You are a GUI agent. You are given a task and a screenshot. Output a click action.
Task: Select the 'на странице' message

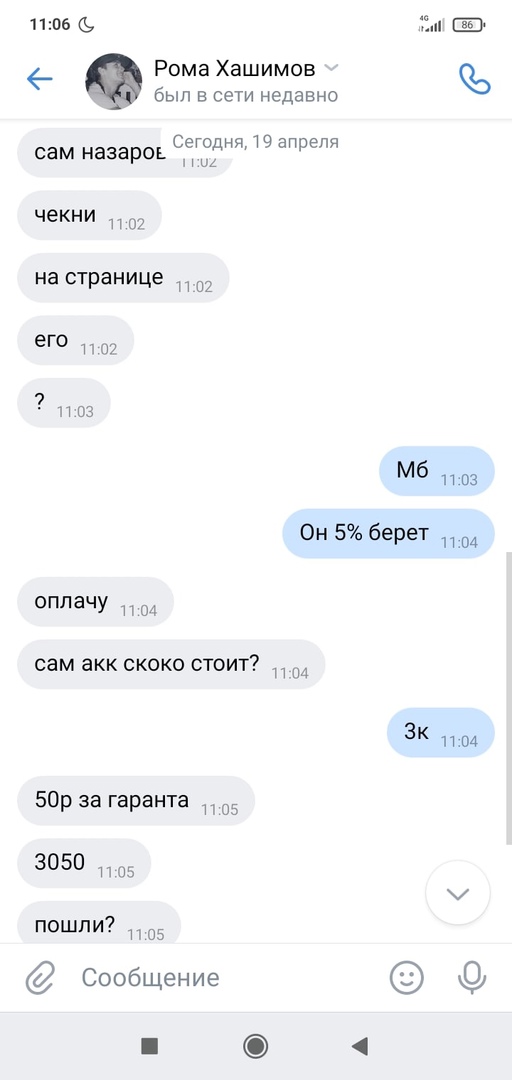[123, 278]
